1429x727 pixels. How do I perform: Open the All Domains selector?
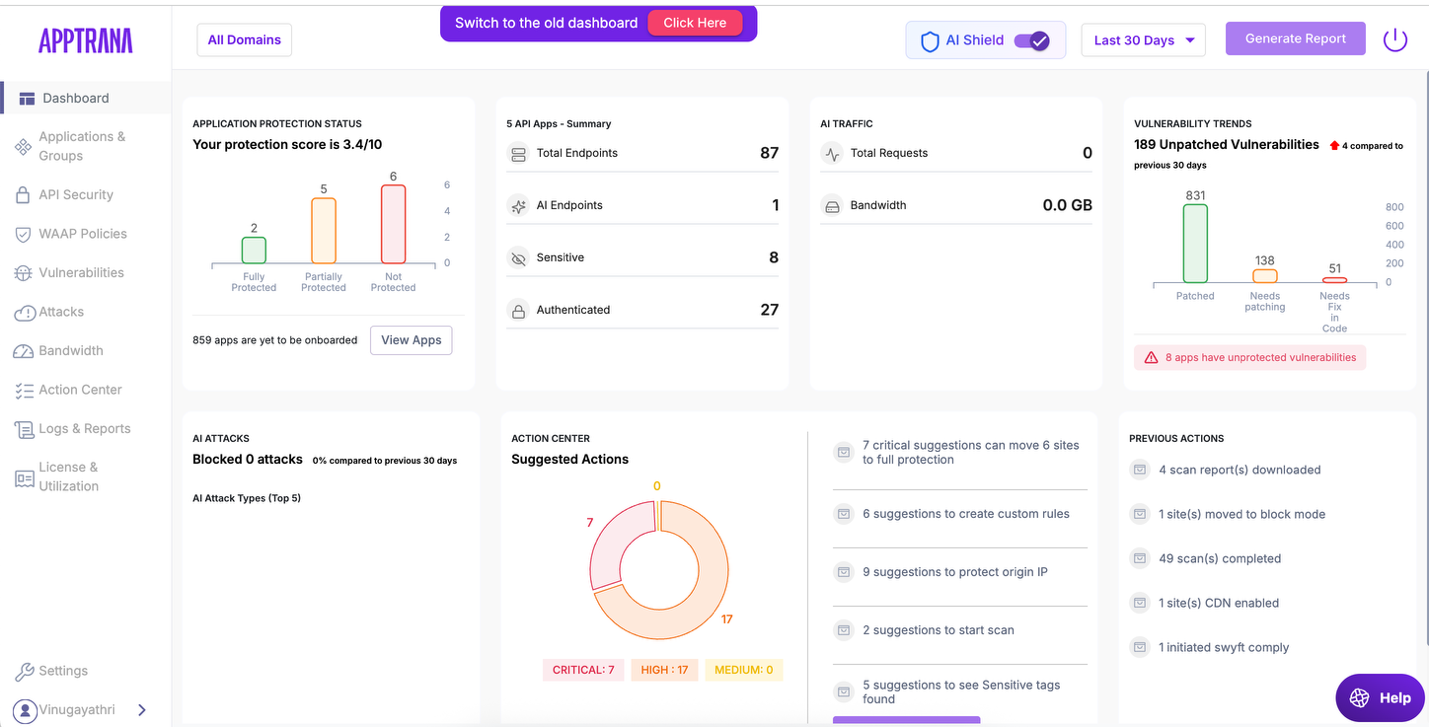[244, 40]
